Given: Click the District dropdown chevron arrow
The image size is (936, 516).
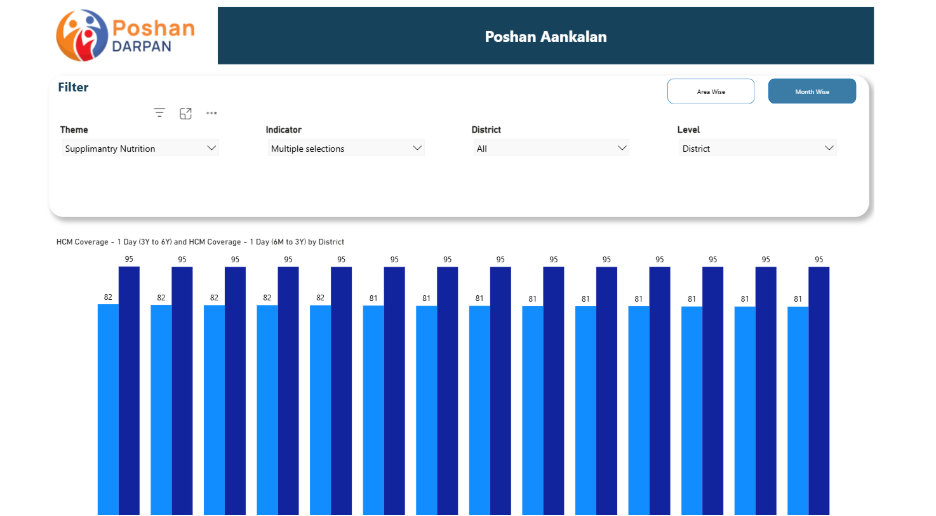Looking at the screenshot, I should (x=622, y=148).
